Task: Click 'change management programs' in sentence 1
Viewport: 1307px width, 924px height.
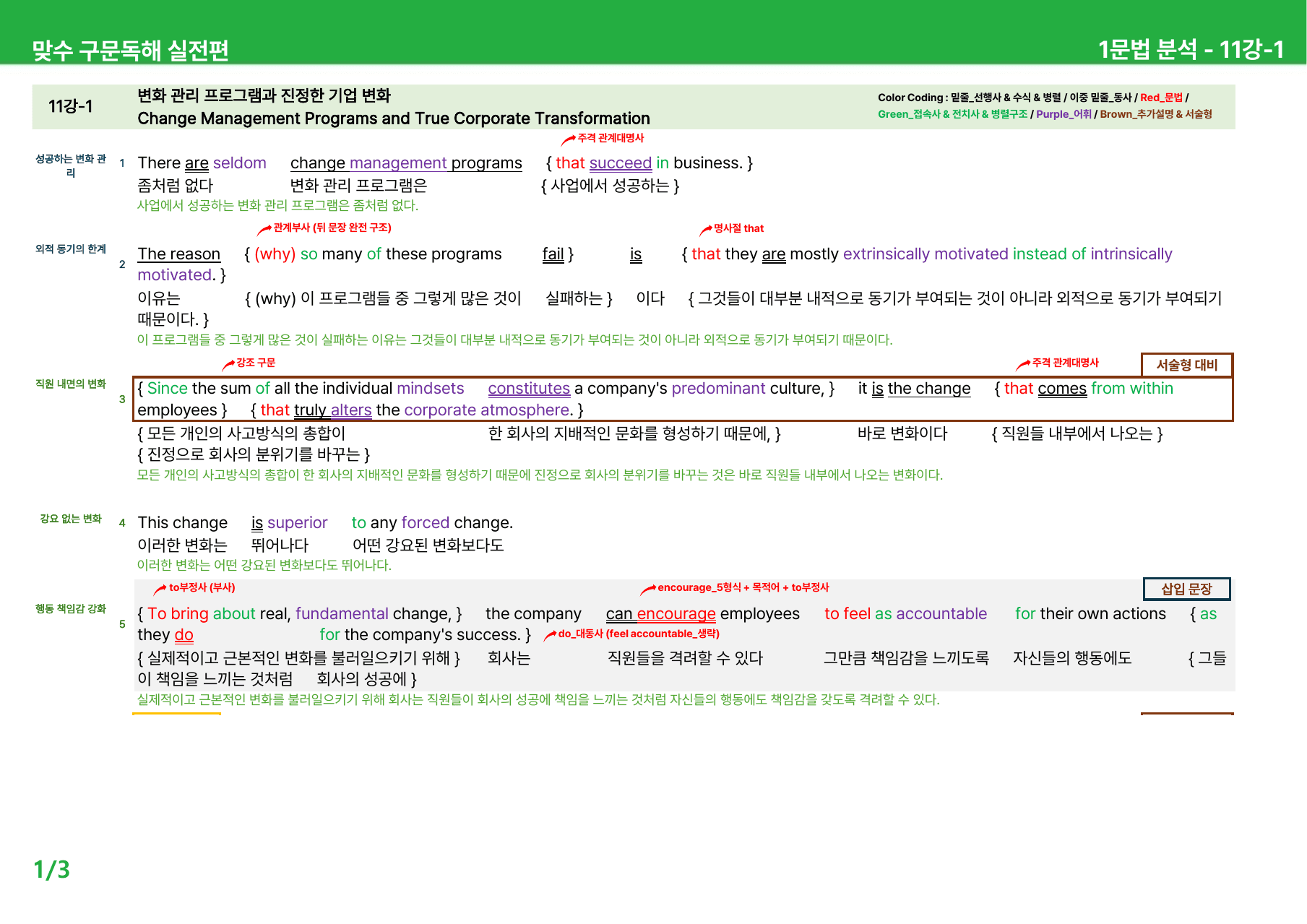Action: click(406, 163)
